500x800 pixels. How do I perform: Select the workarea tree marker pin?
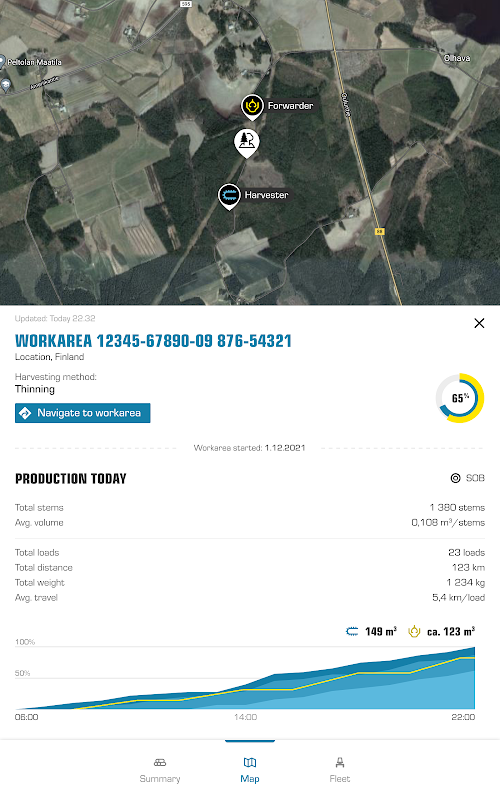[247, 142]
